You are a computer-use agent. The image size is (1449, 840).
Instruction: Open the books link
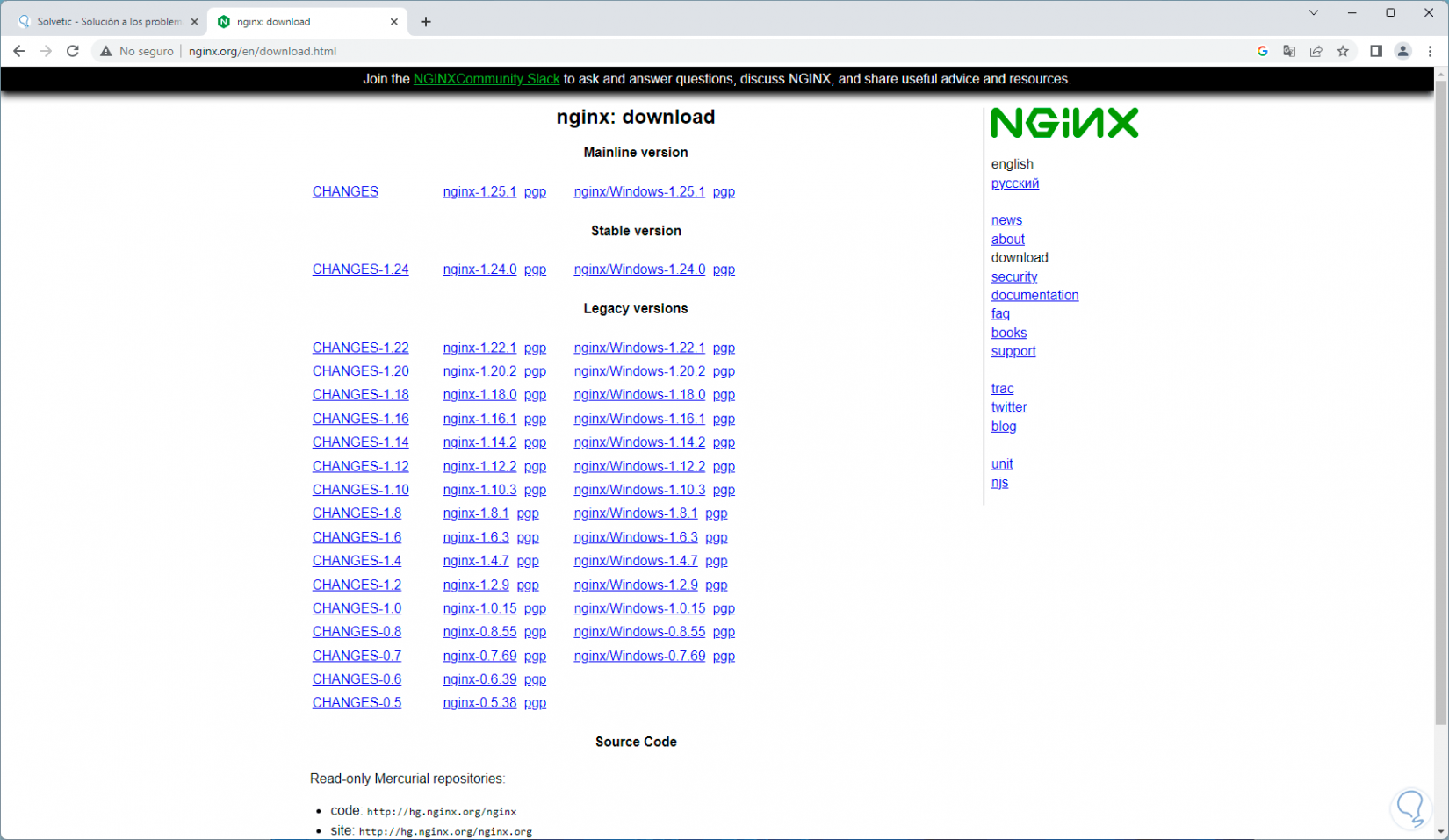coord(1009,333)
